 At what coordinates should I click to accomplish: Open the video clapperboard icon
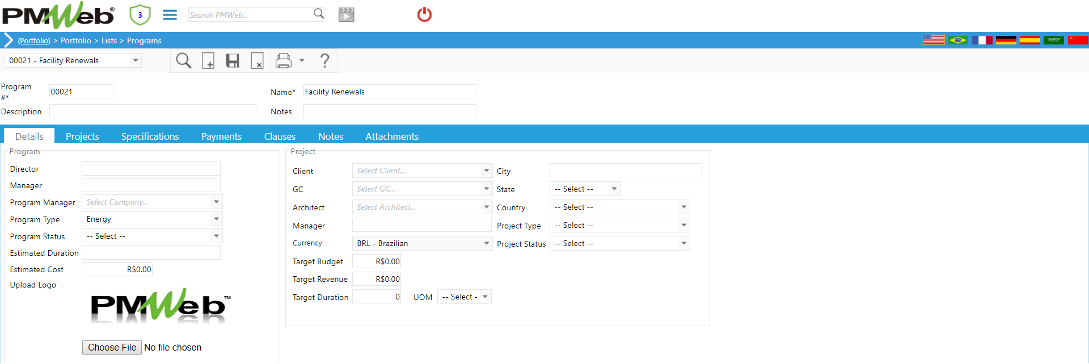click(x=347, y=15)
